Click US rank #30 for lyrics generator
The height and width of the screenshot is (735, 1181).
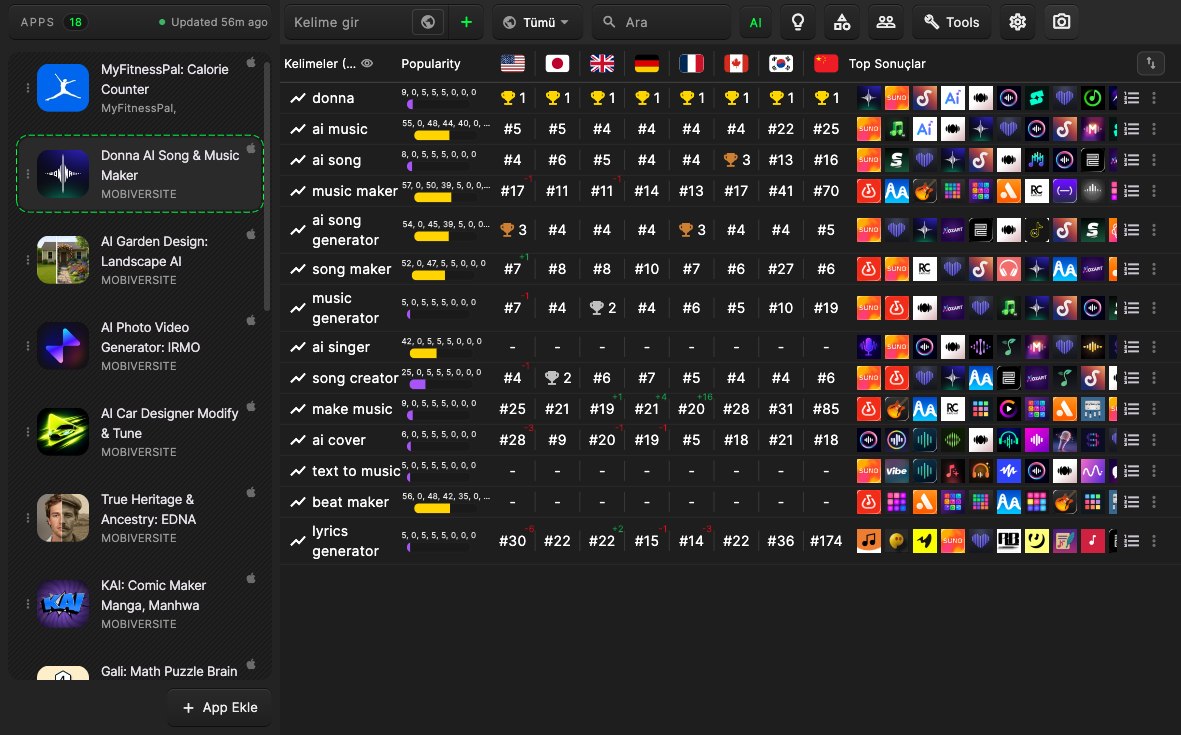pyautogui.click(x=513, y=541)
